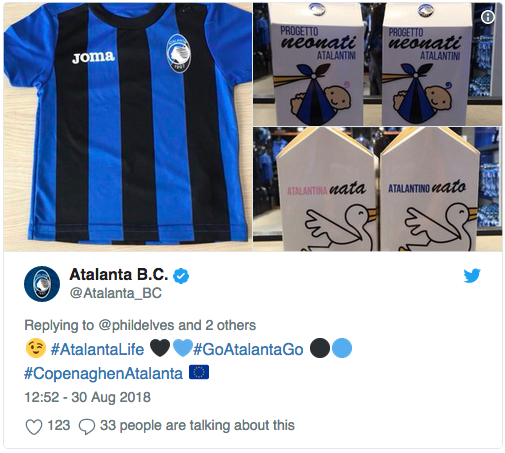Like the tweet with the heart icon

34,426
